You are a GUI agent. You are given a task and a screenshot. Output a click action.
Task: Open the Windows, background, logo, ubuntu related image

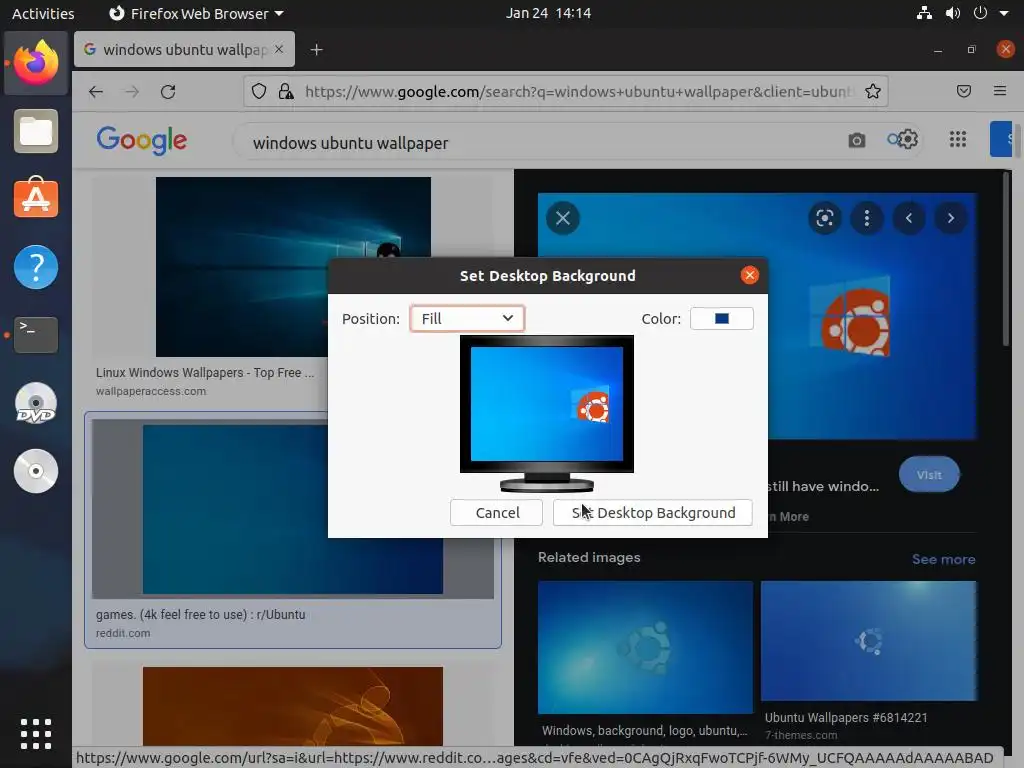[645, 647]
